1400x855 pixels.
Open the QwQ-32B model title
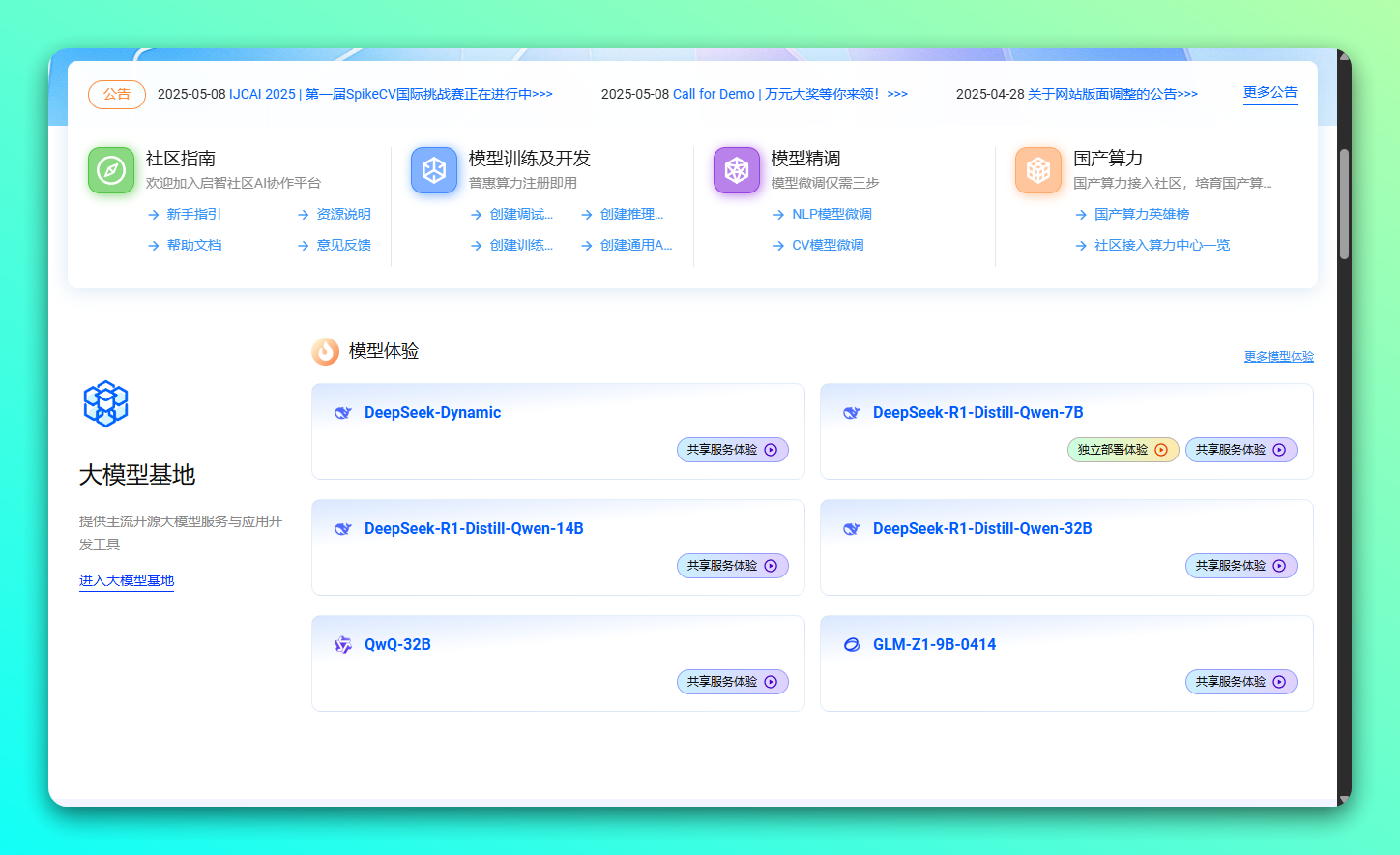pyautogui.click(x=397, y=645)
